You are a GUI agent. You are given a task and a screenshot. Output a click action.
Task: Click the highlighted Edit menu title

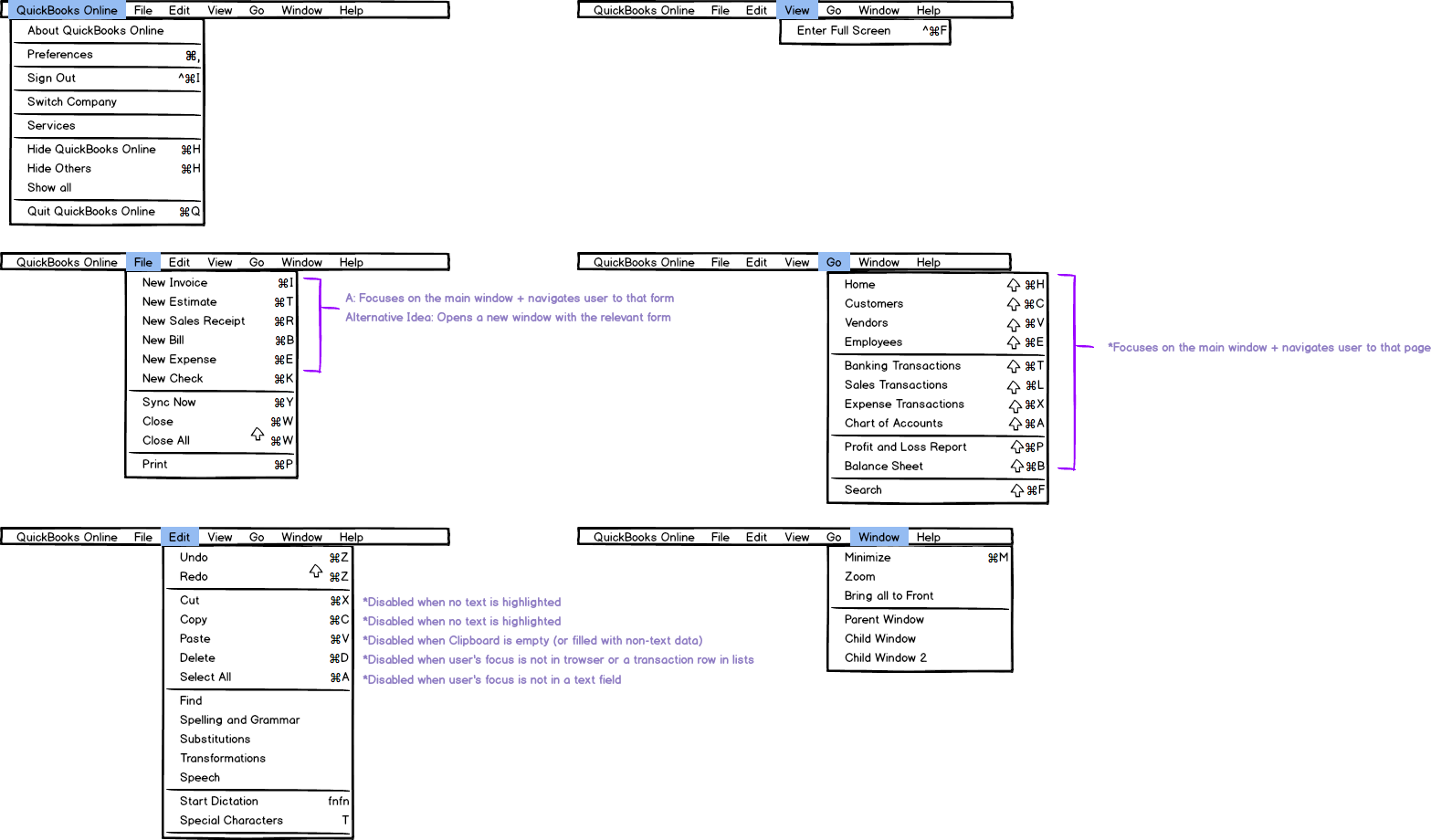coord(180,537)
